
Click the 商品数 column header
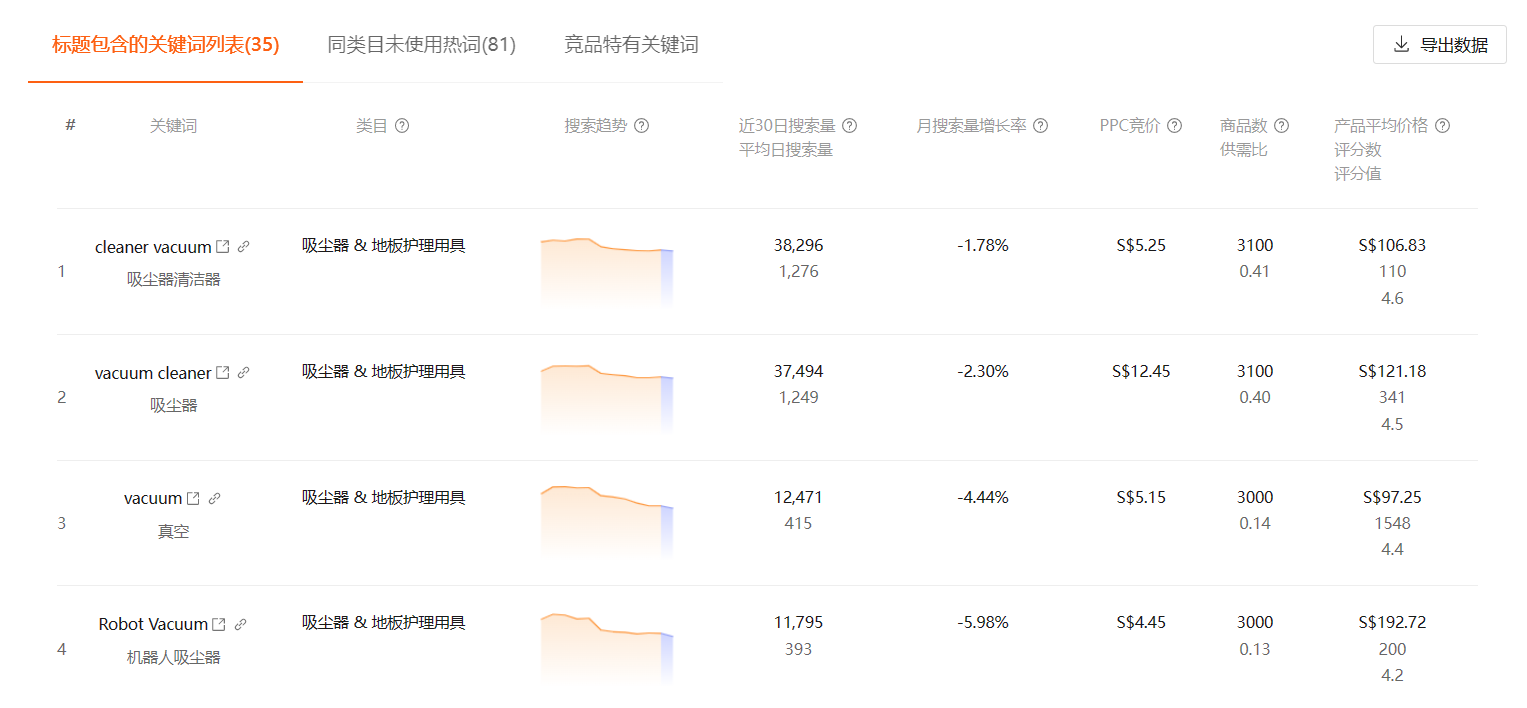(x=1244, y=126)
